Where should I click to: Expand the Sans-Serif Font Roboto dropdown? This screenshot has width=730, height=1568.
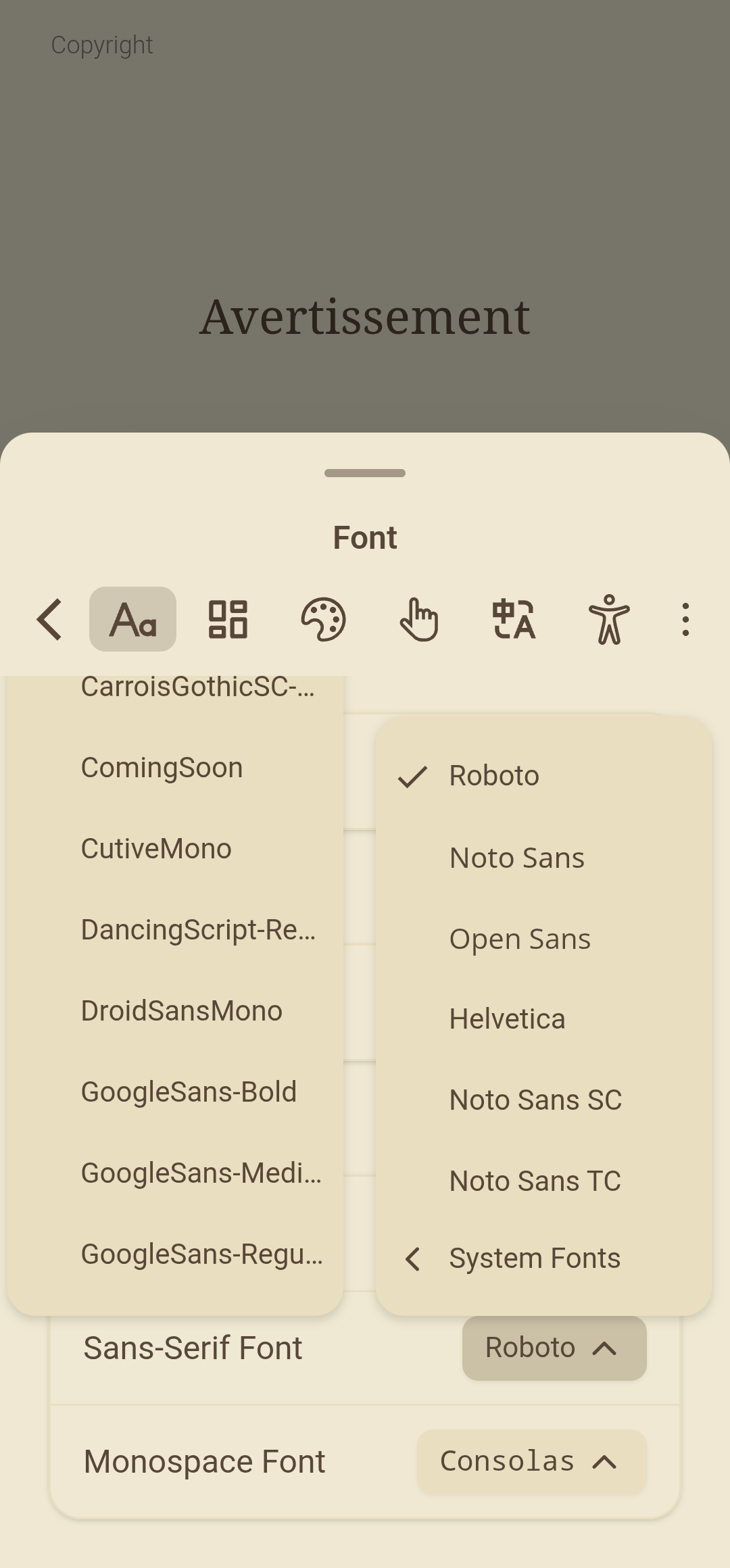tap(554, 1348)
